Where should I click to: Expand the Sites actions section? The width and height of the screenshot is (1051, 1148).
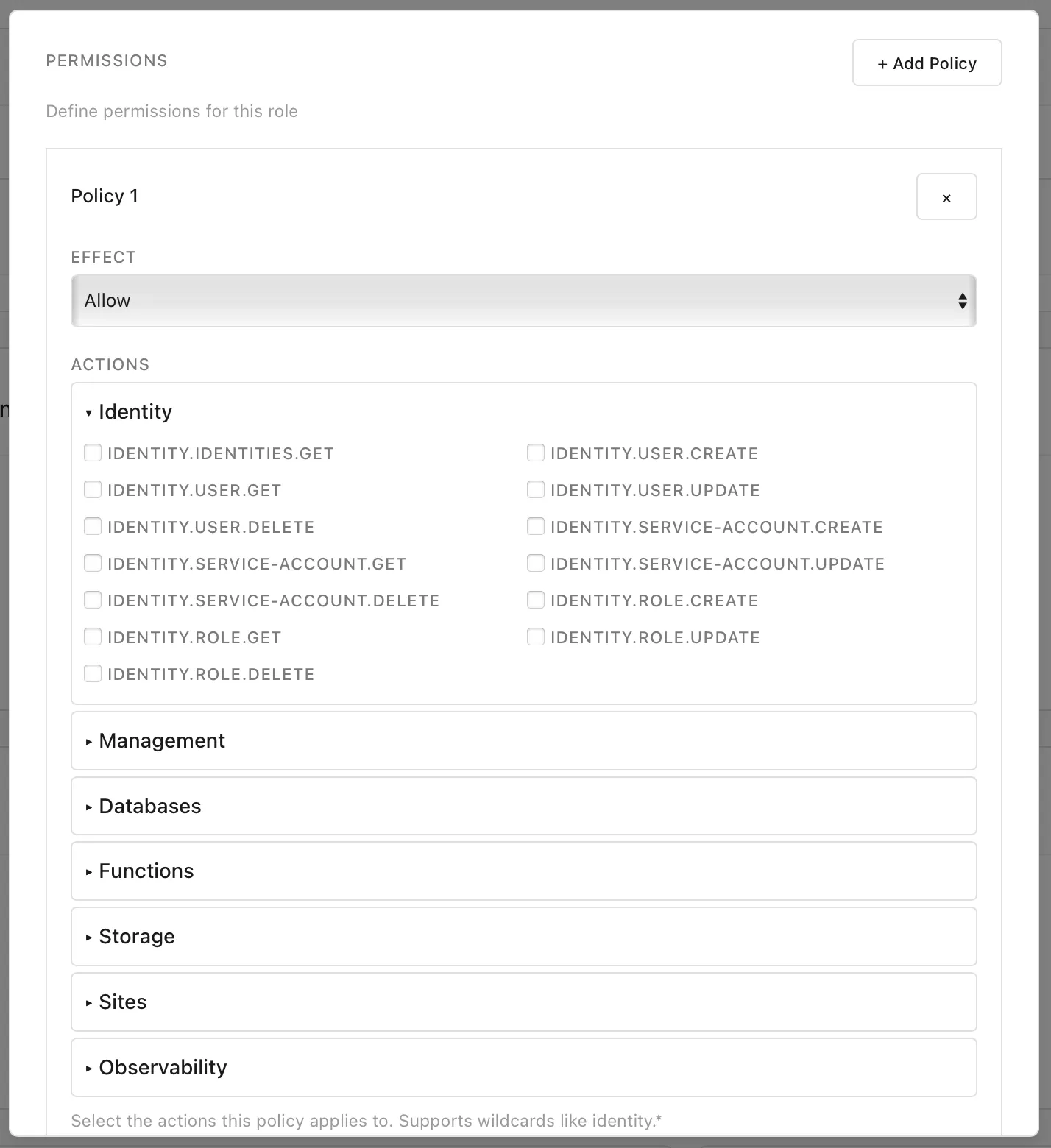116,1002
